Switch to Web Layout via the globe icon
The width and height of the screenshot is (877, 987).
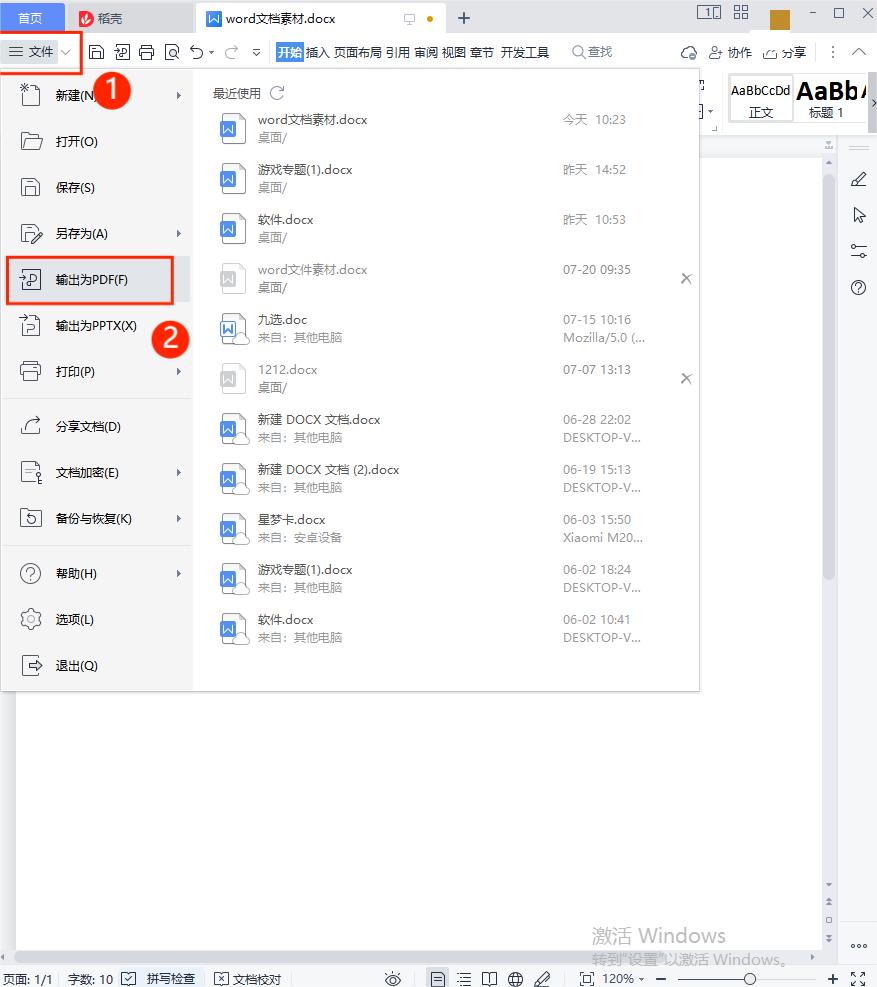(x=515, y=978)
